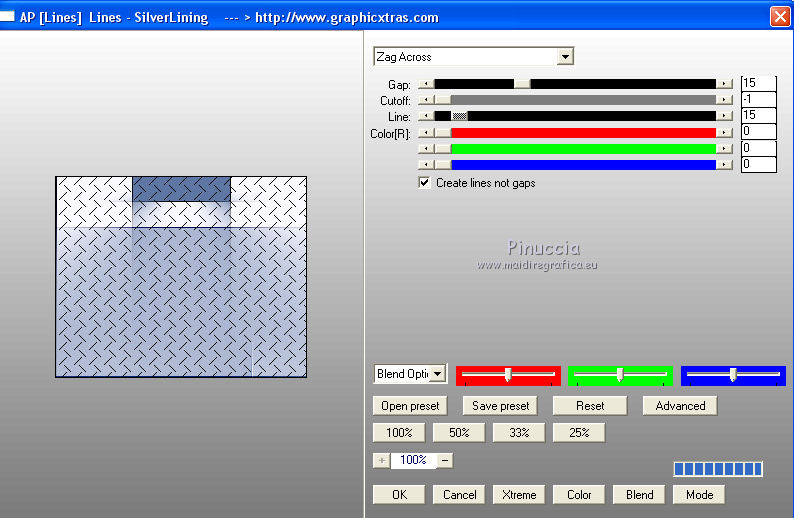This screenshot has height=518, width=794.
Task: Click left arrow of green color slider
Action: (x=426, y=149)
